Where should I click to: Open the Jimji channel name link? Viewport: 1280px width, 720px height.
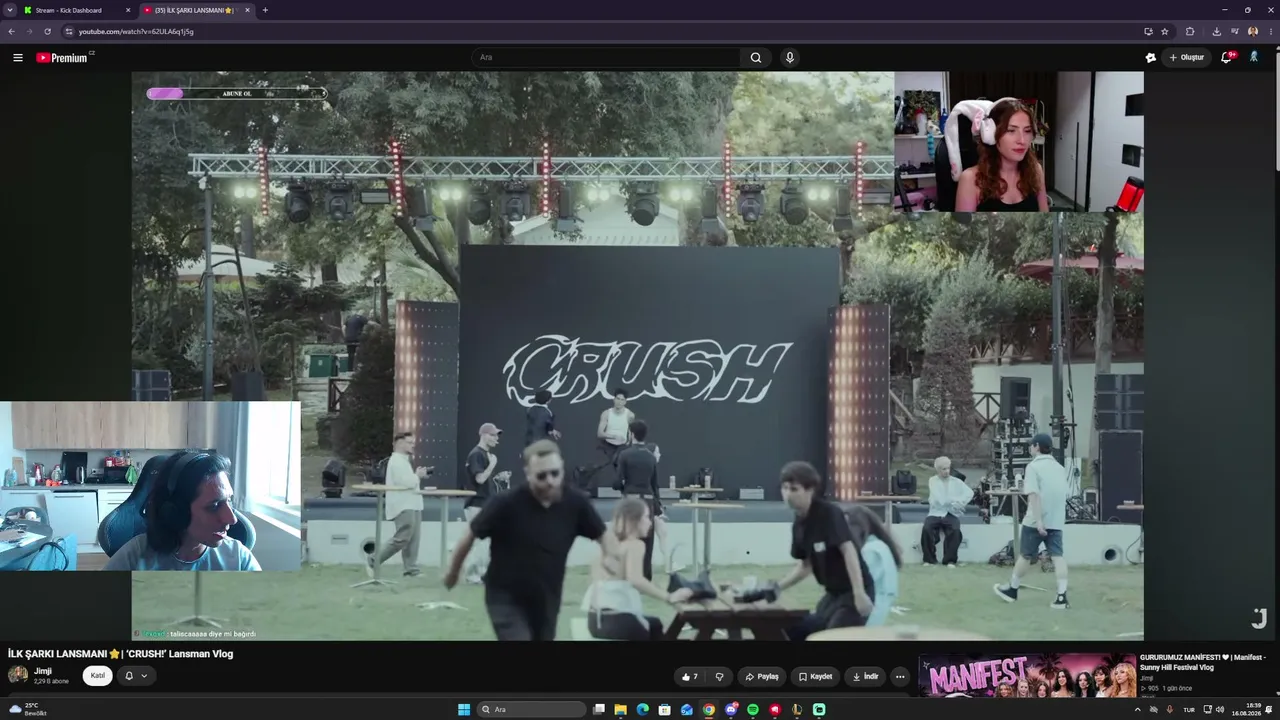coord(43,671)
